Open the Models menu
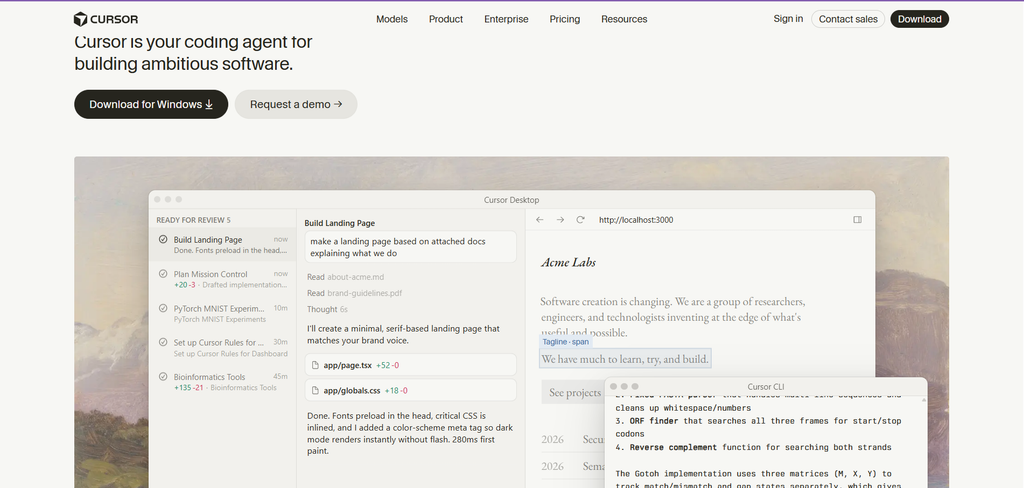1024x488 pixels. (392, 19)
